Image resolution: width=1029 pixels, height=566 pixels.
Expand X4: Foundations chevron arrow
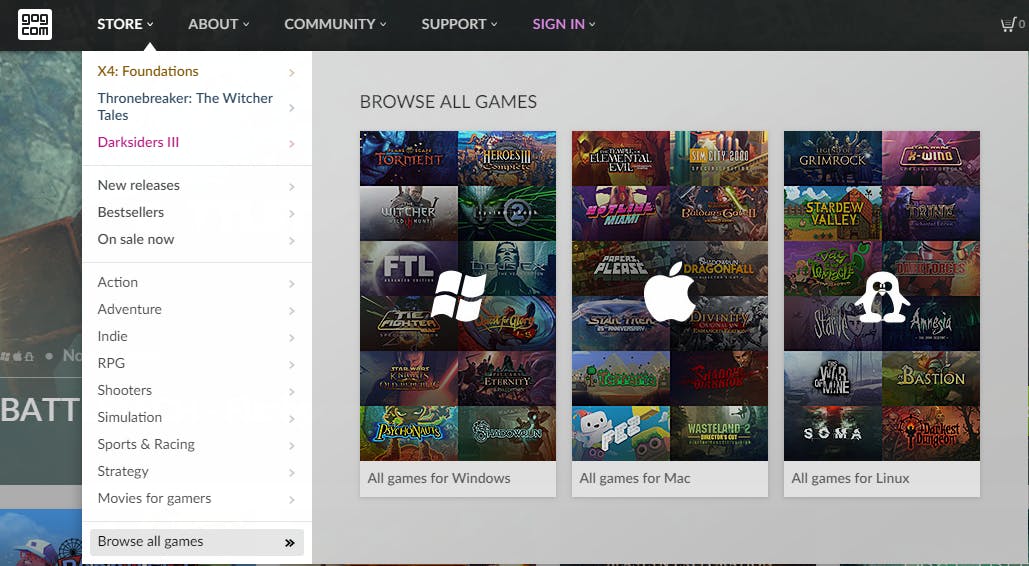292,72
